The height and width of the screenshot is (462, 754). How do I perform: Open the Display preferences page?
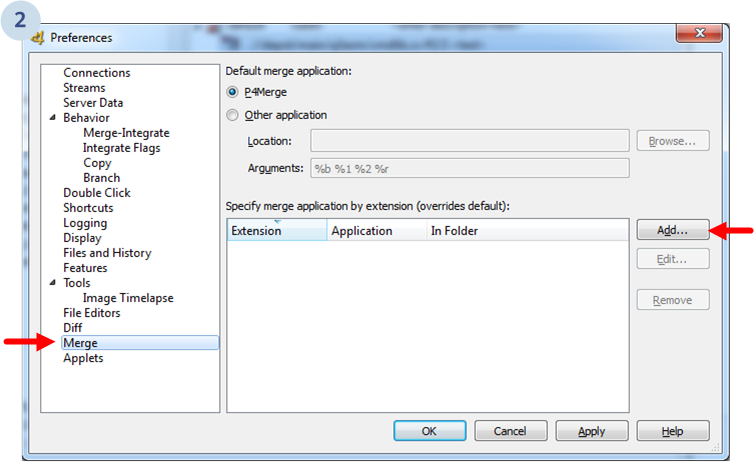82,238
